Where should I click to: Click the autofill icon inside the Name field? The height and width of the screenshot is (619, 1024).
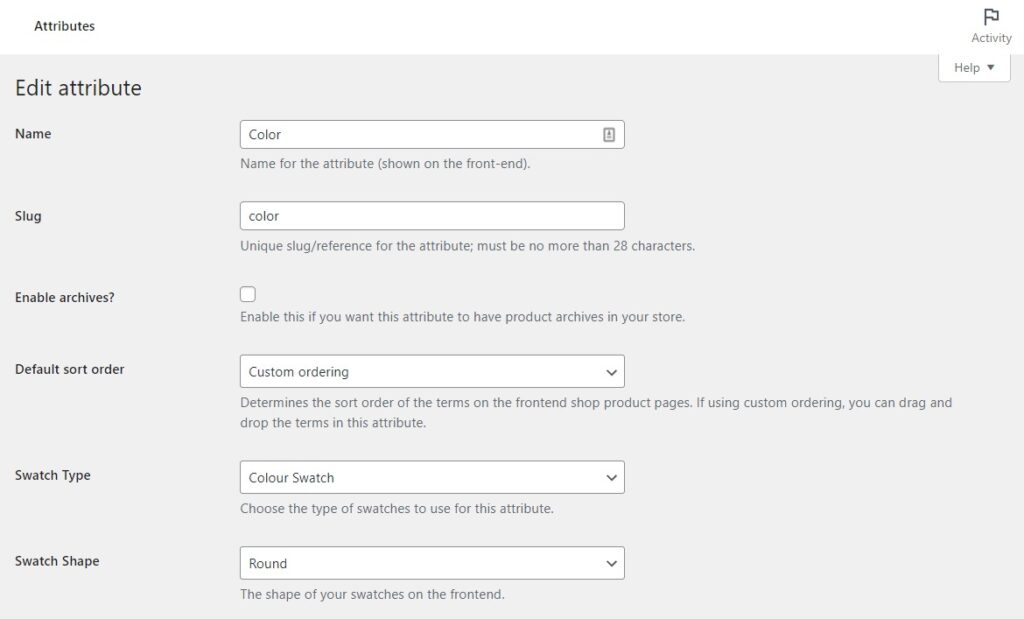coord(610,133)
